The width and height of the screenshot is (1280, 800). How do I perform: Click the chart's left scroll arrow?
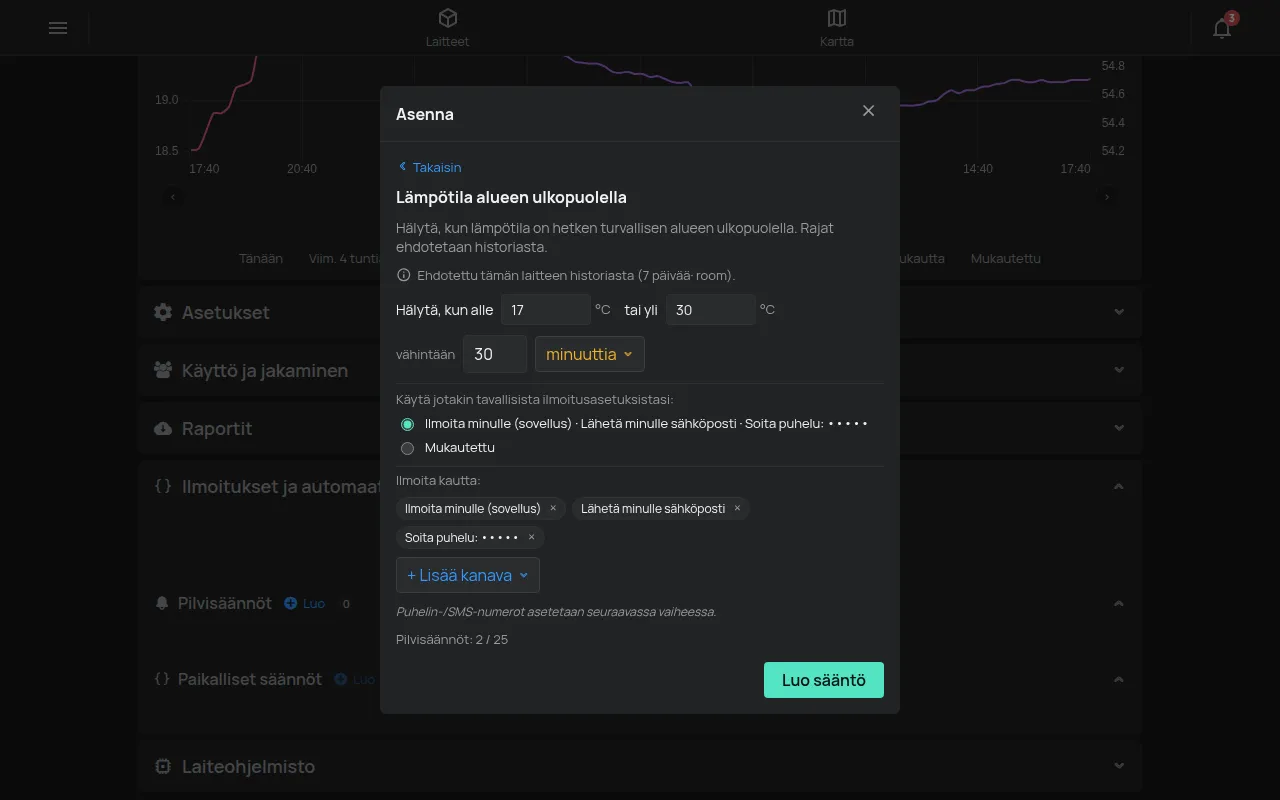[173, 197]
